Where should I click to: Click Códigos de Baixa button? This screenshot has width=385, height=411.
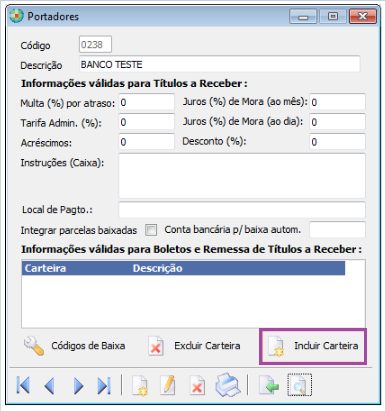pos(74,346)
